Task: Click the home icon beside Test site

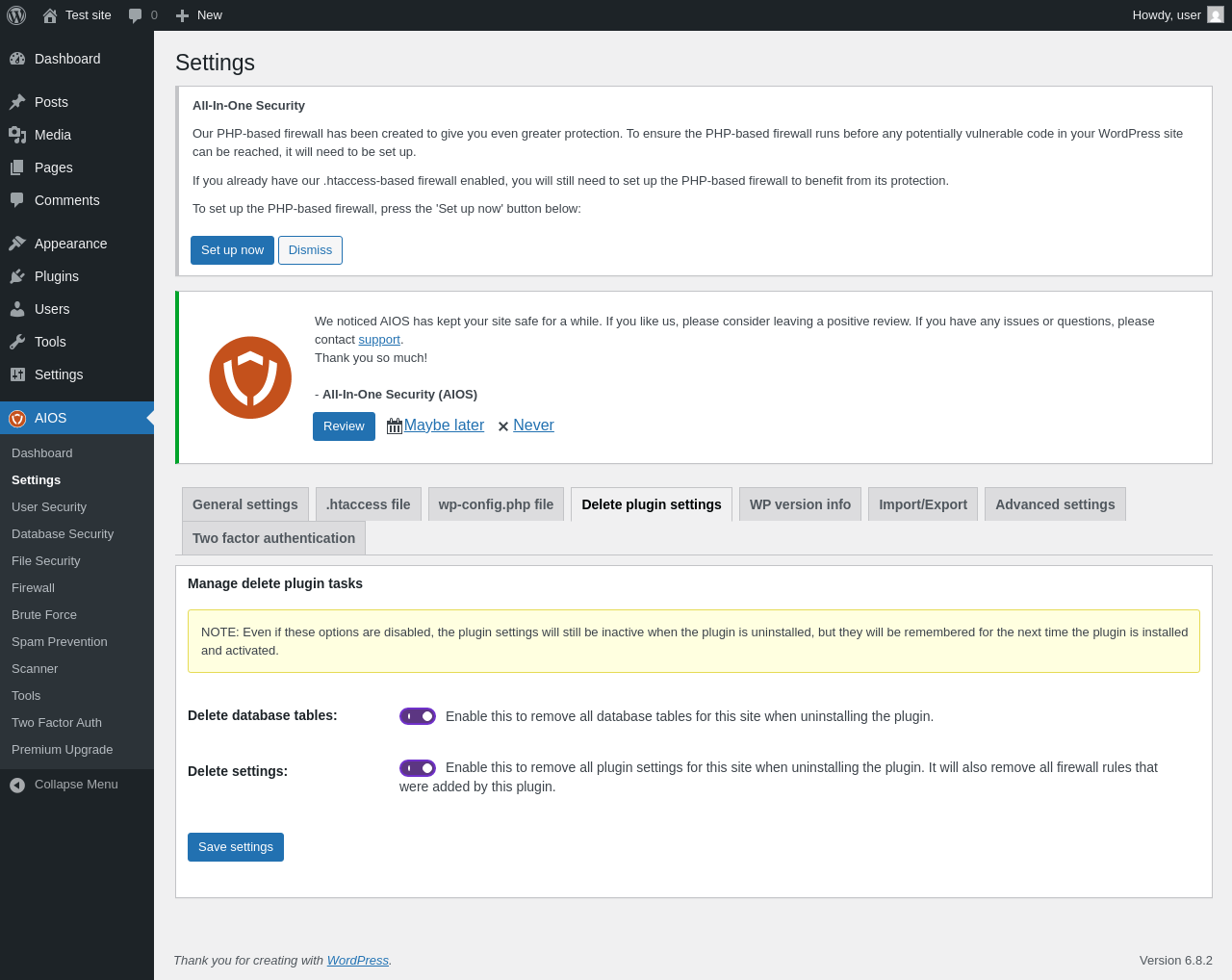Action: pyautogui.click(x=50, y=15)
